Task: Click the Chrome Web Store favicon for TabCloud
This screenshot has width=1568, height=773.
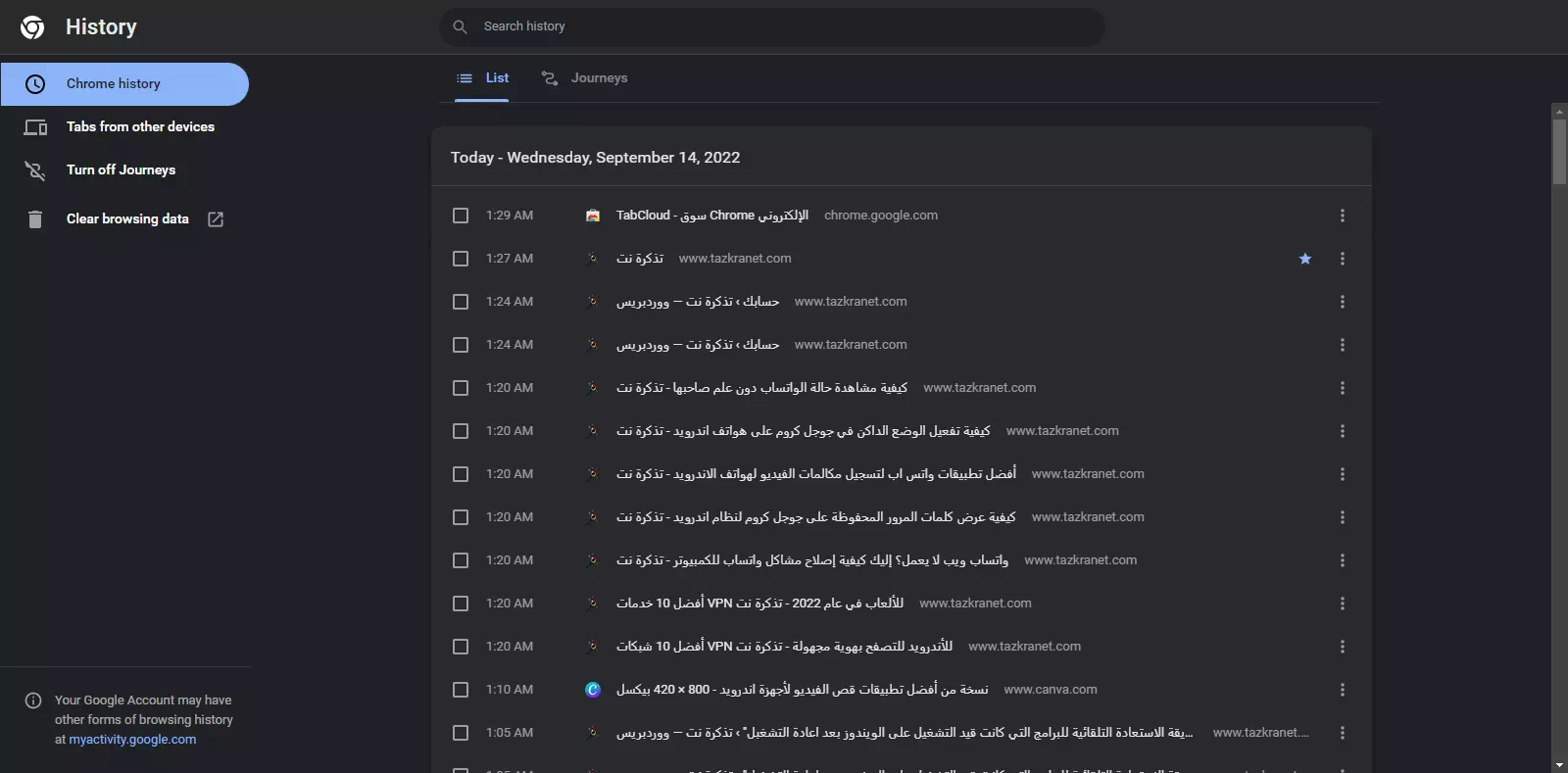Action: point(593,216)
